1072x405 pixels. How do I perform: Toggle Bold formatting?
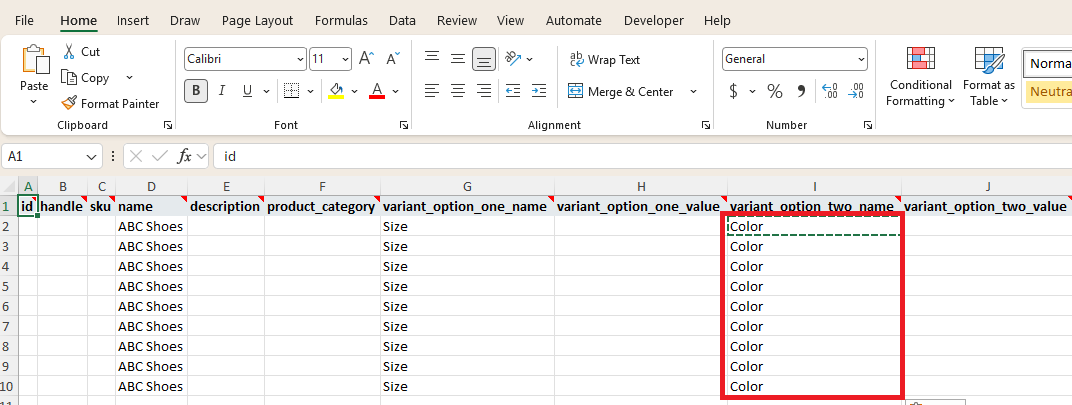tap(196, 90)
